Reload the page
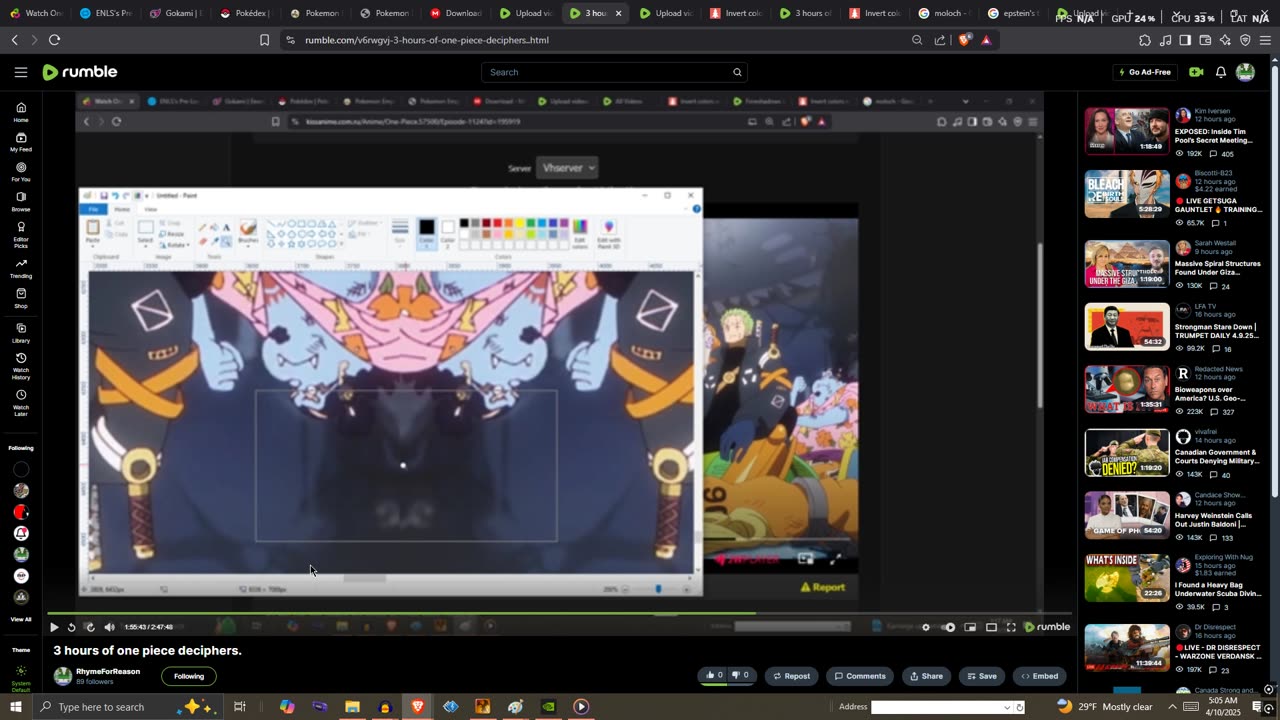The width and height of the screenshot is (1280, 720). [x=54, y=40]
